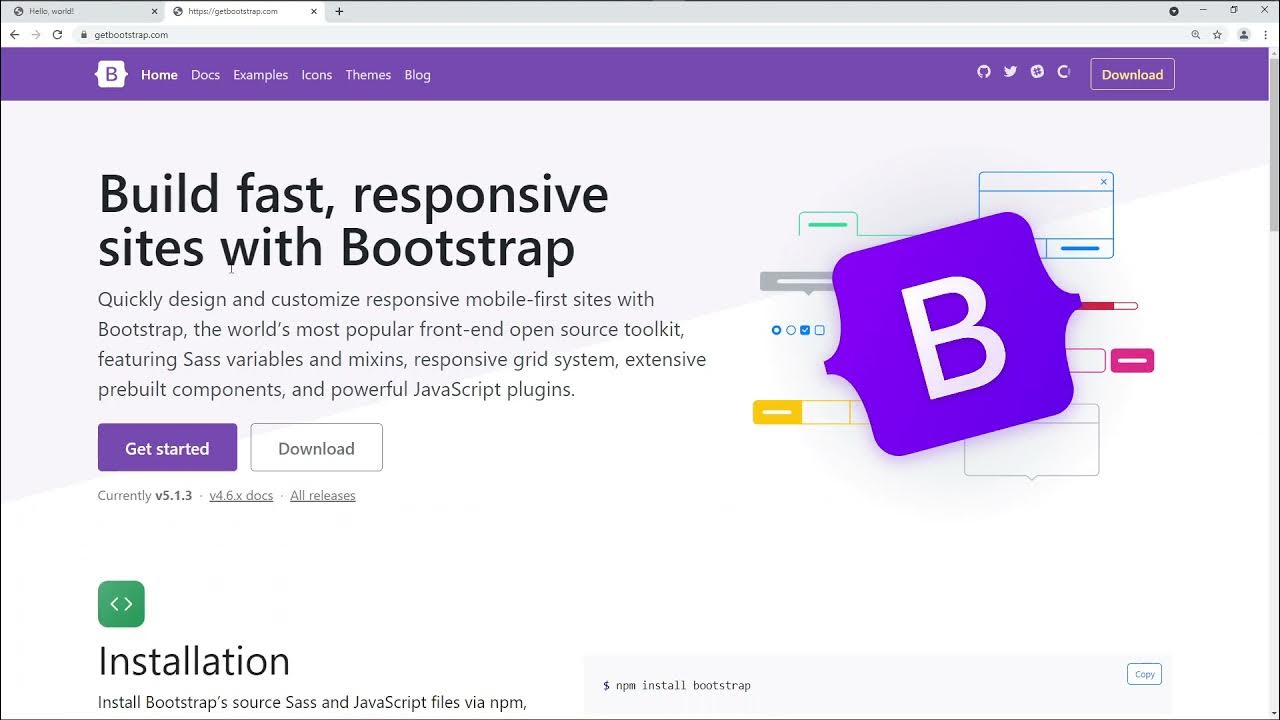Copy the npm install command
The width and height of the screenshot is (1280, 720).
point(1145,674)
